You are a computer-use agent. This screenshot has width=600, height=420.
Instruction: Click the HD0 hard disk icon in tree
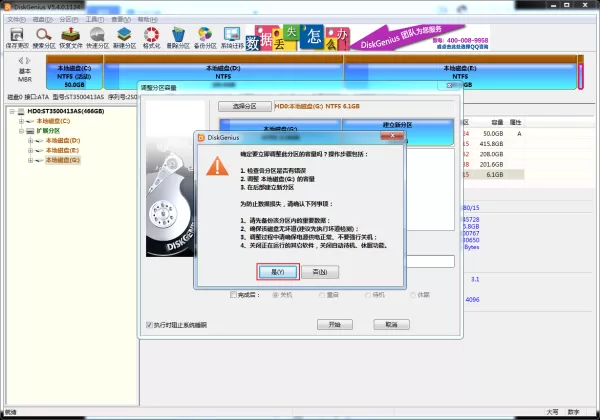point(21,111)
